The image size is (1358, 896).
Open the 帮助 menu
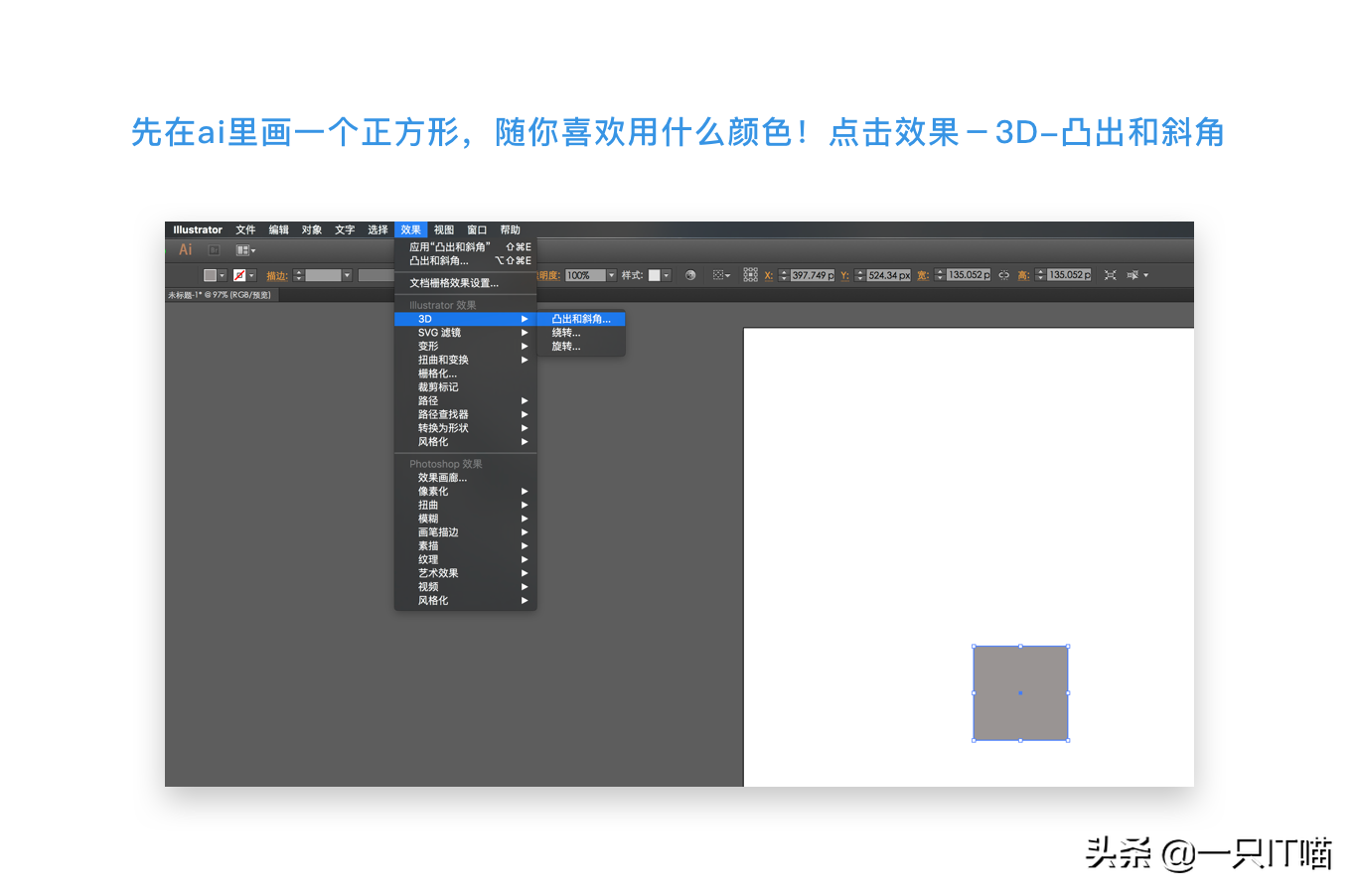tap(510, 229)
